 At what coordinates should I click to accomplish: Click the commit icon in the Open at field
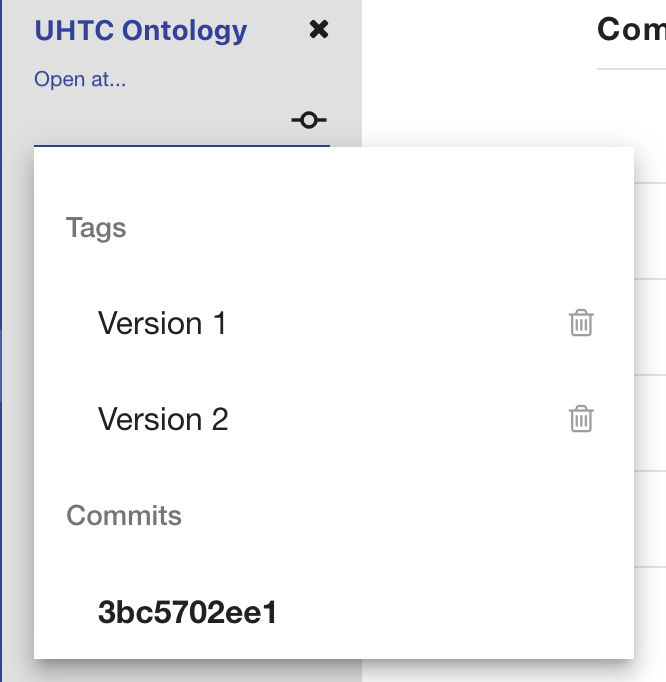pos(309,121)
